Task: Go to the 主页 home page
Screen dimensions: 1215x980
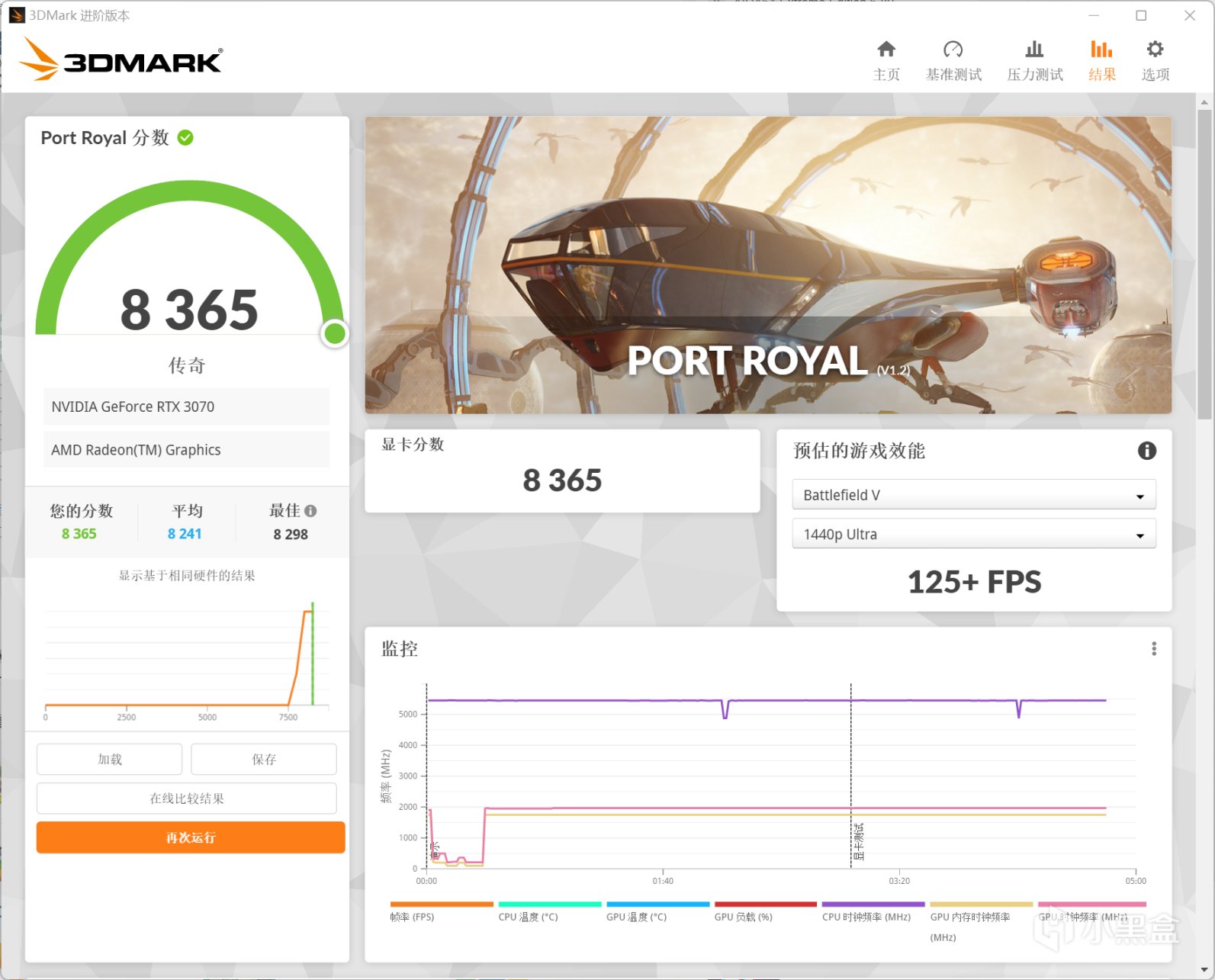Action: [886, 60]
